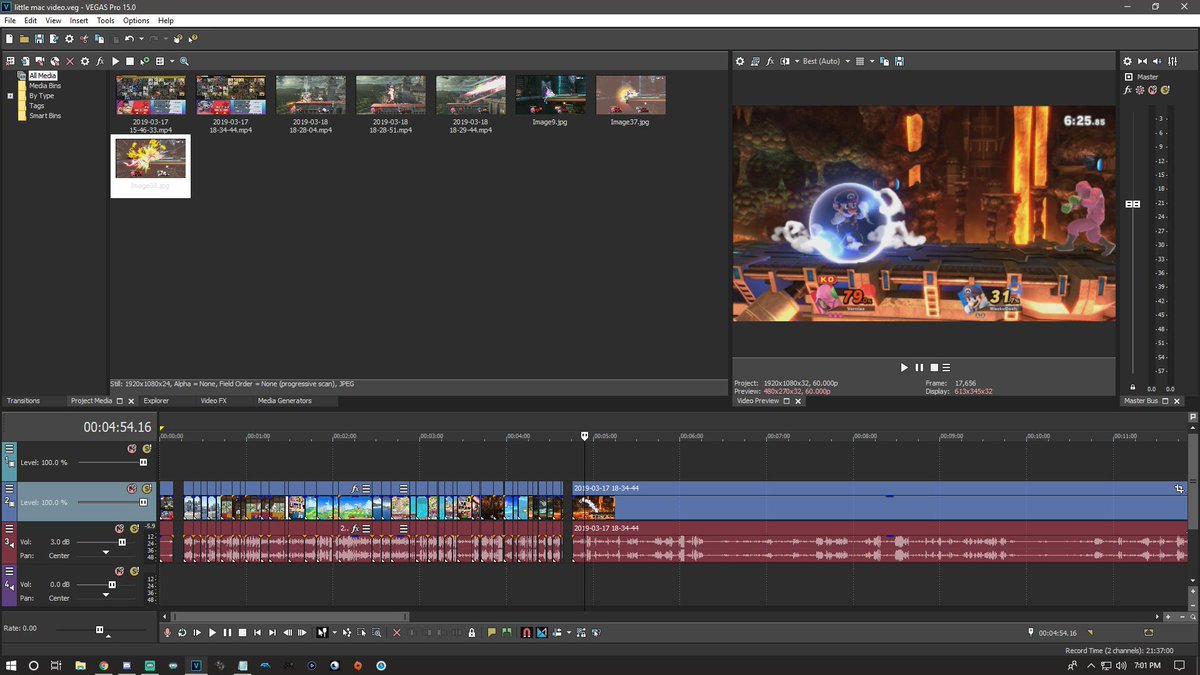This screenshot has width=1200, height=675.
Task: Open the Windows Start menu
Action: click(11, 665)
